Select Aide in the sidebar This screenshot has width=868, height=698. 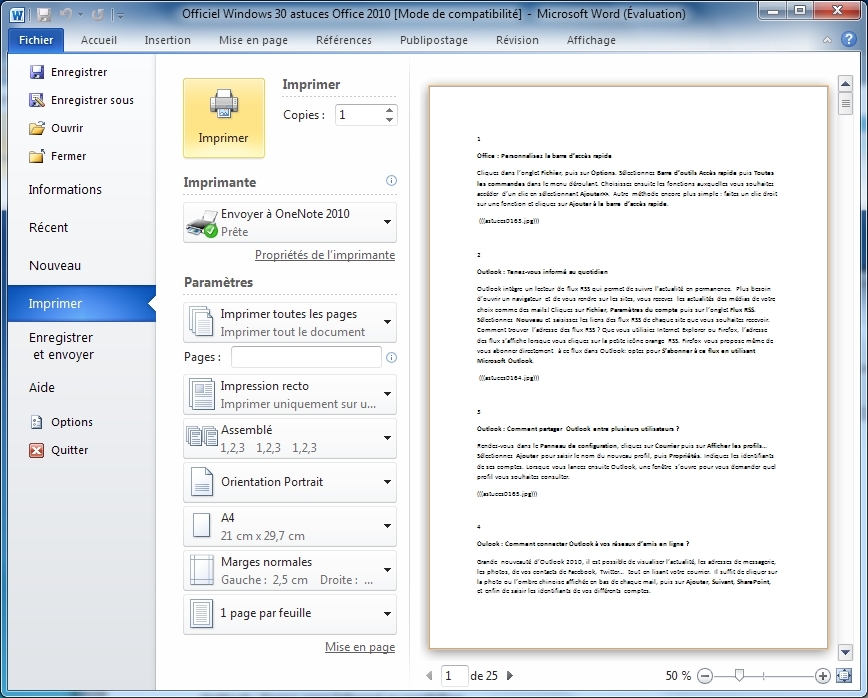point(82,387)
